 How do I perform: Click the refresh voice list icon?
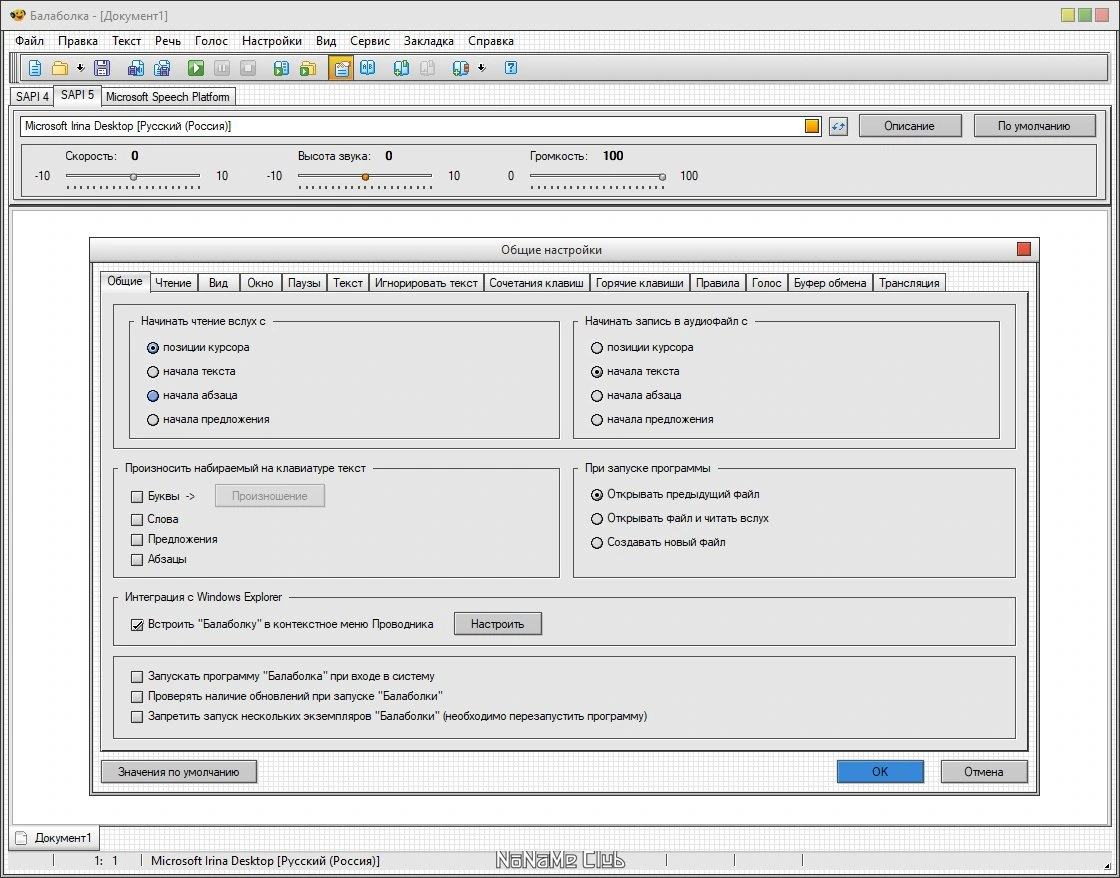838,126
